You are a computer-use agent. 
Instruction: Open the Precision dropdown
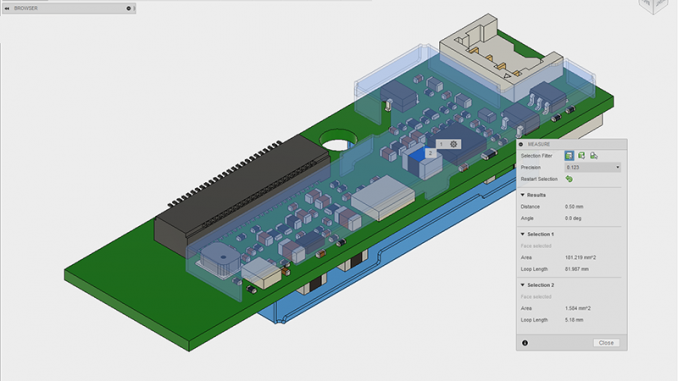[593, 167]
